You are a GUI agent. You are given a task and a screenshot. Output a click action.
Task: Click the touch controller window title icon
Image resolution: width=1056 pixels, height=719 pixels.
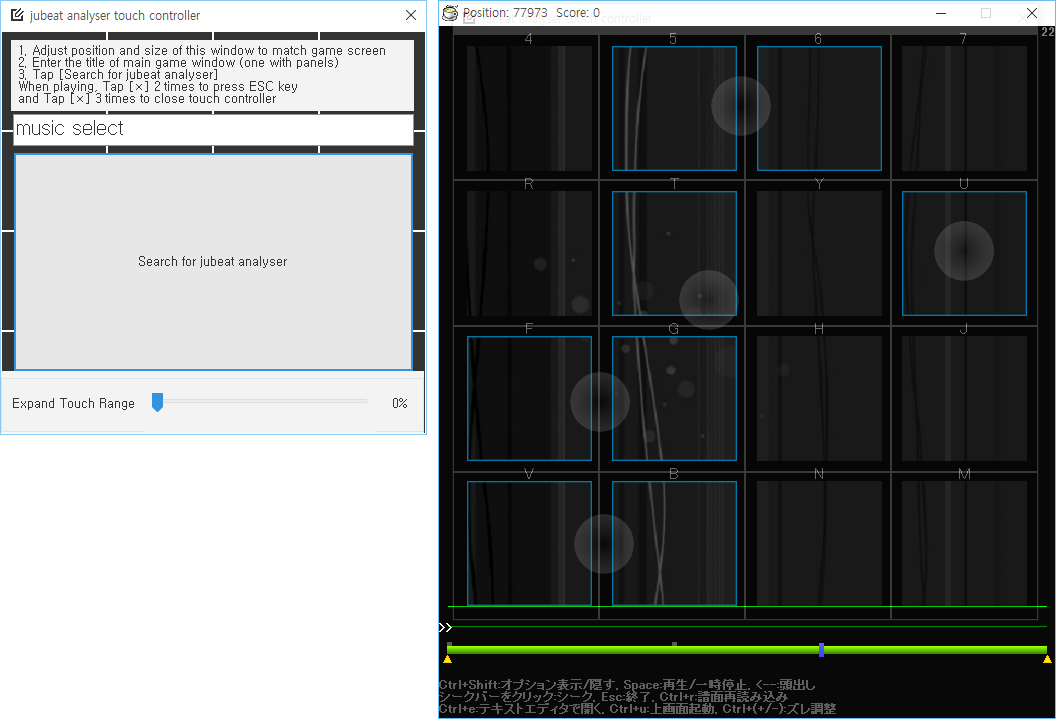coord(18,15)
